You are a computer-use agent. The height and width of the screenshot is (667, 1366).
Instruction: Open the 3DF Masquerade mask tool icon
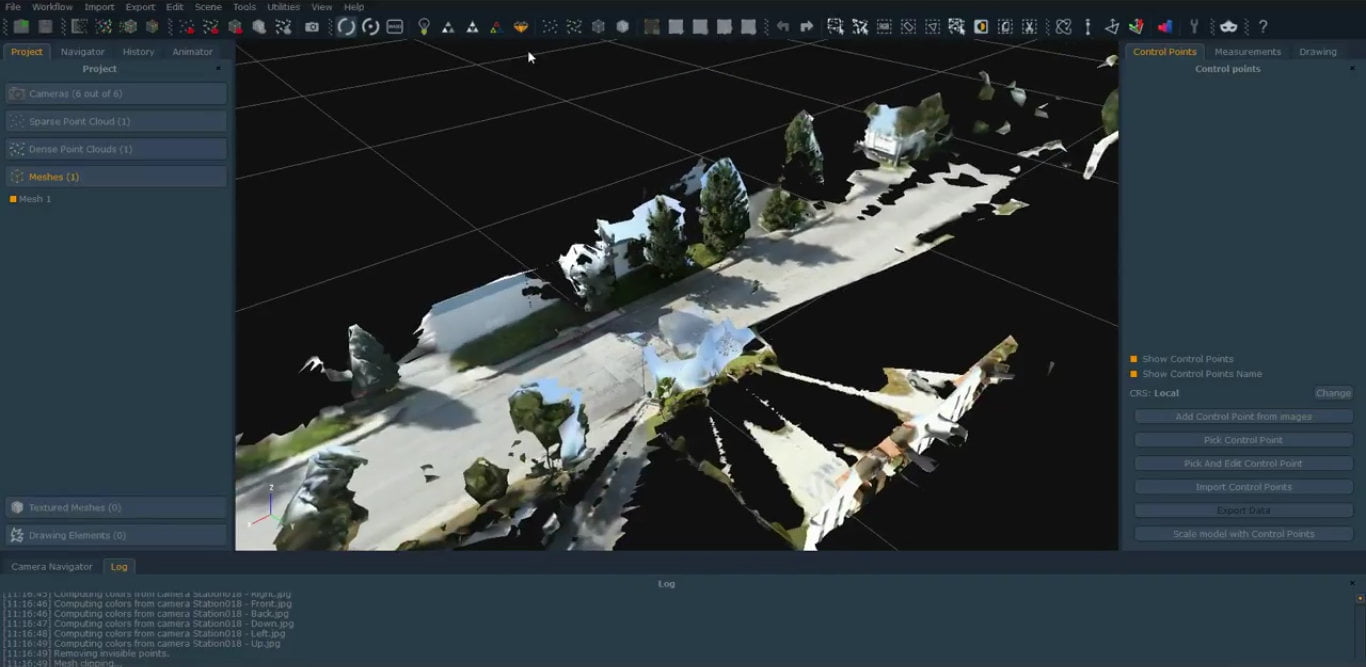[1228, 27]
